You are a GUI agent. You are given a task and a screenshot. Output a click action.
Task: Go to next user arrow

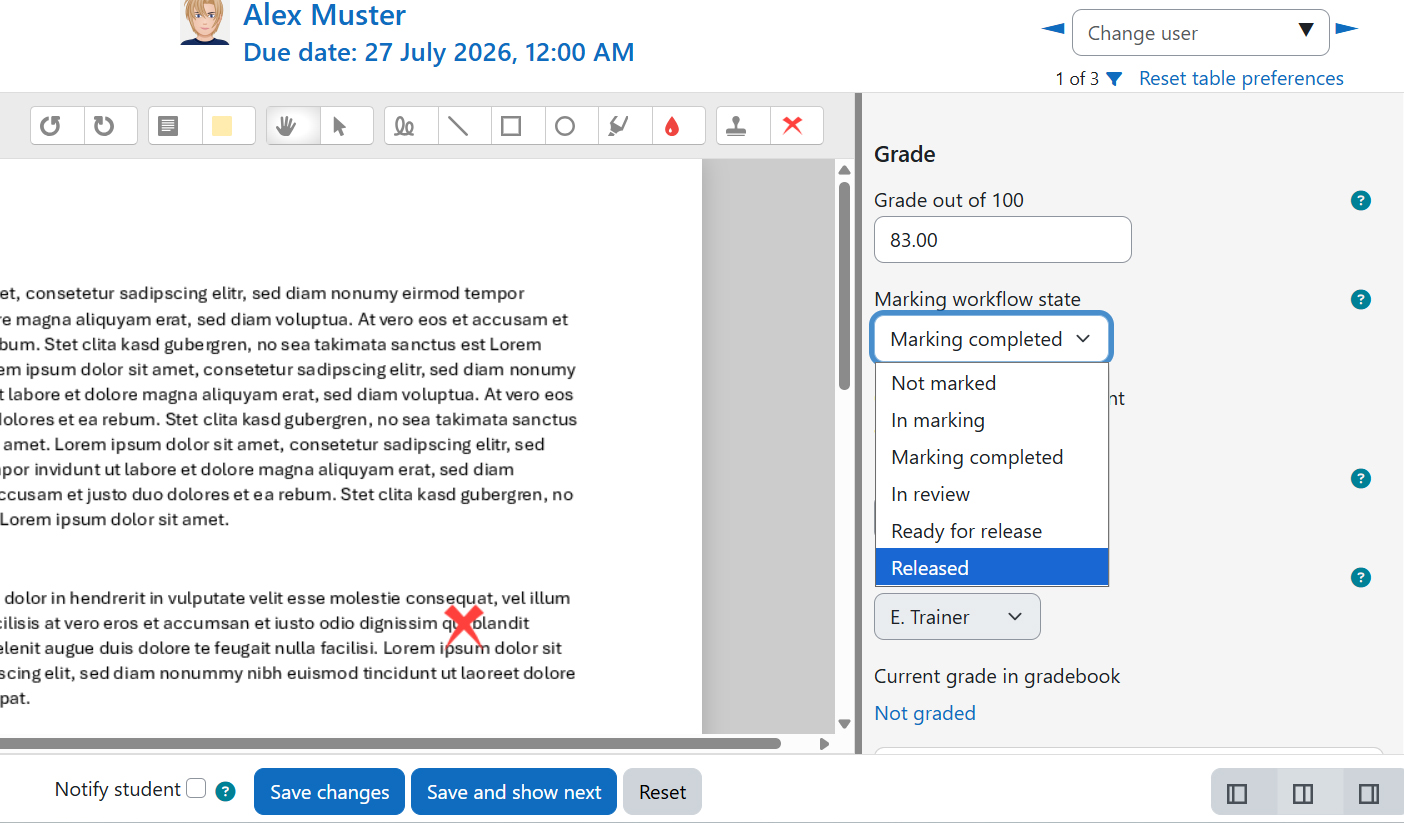click(1347, 29)
